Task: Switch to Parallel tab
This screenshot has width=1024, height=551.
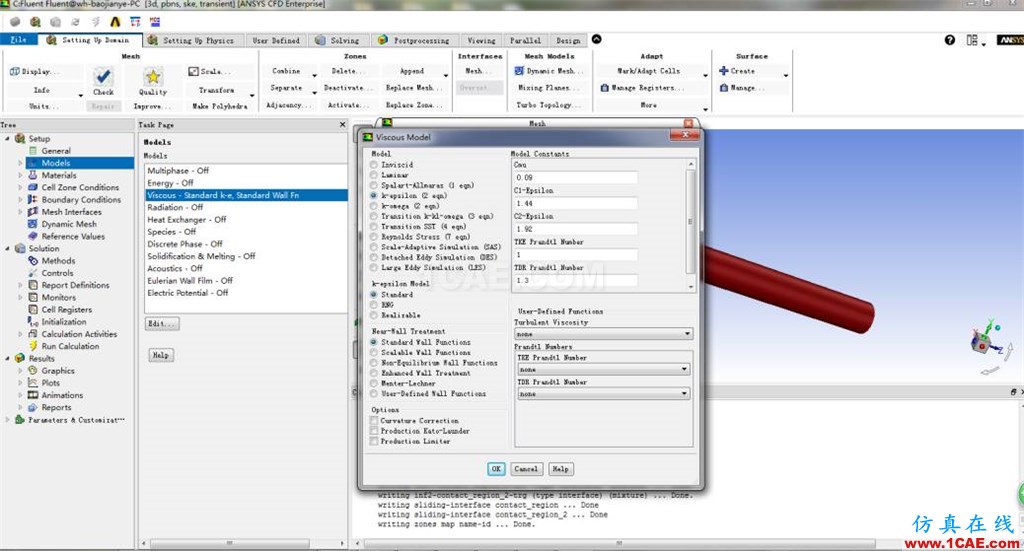Action: click(525, 40)
